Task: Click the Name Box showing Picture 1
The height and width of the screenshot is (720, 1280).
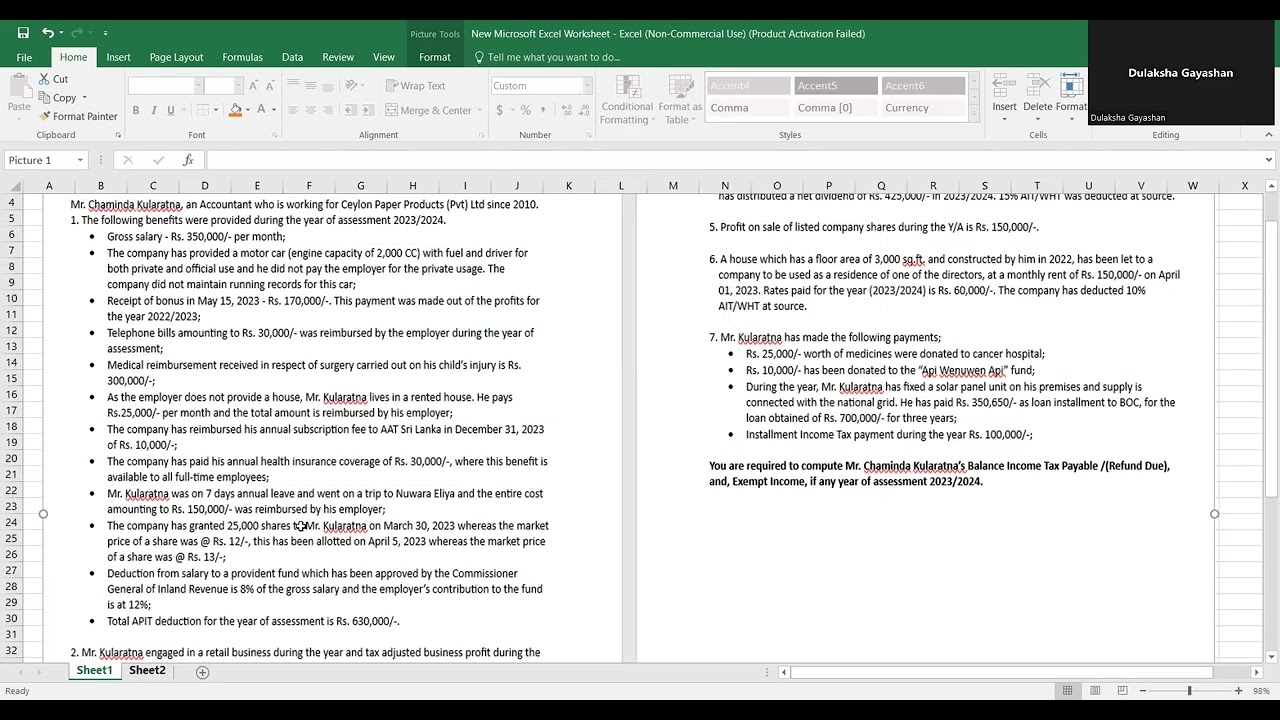Action: pyautogui.click(x=46, y=160)
